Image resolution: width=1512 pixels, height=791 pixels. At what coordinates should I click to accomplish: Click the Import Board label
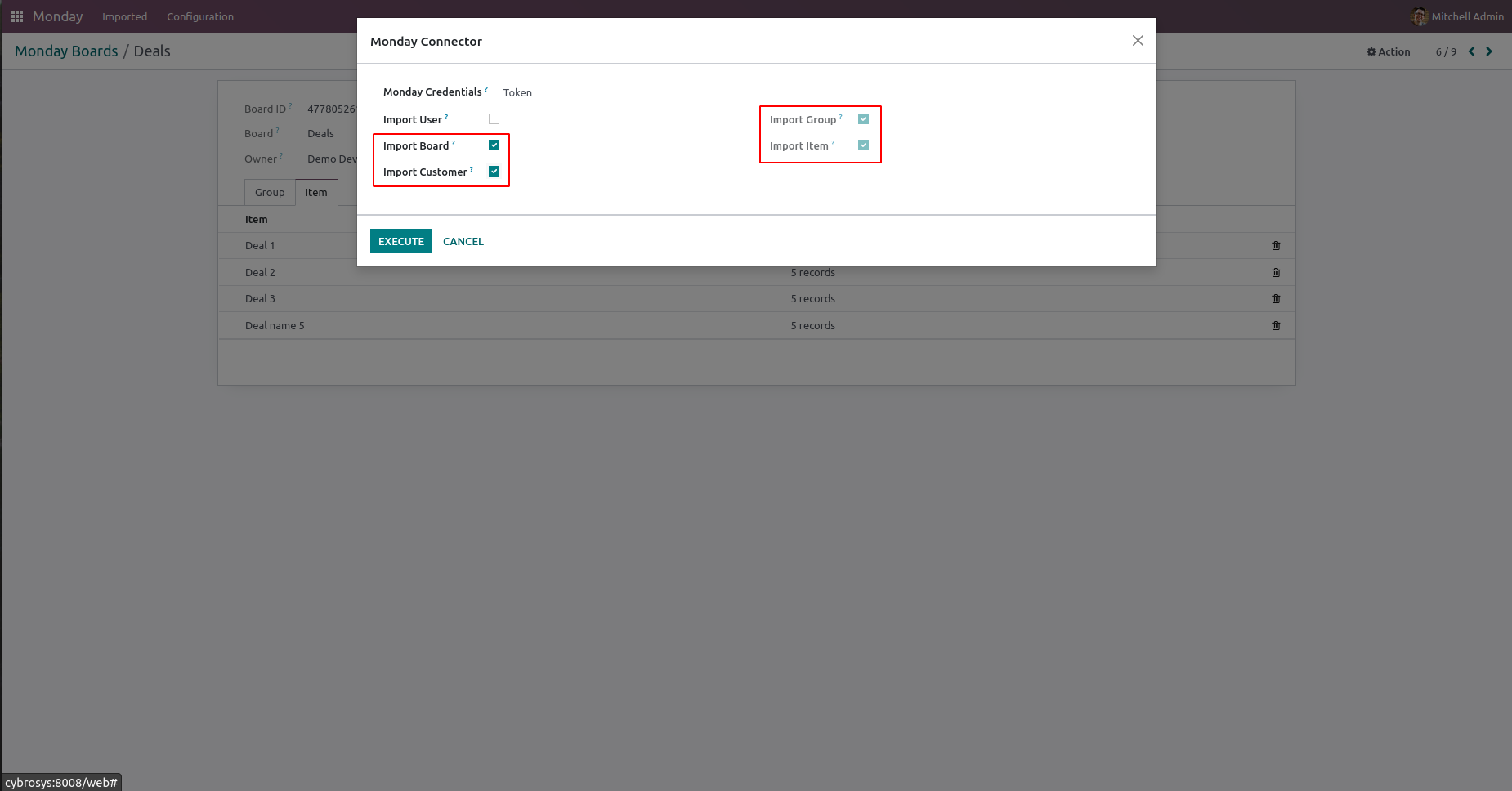click(x=416, y=146)
